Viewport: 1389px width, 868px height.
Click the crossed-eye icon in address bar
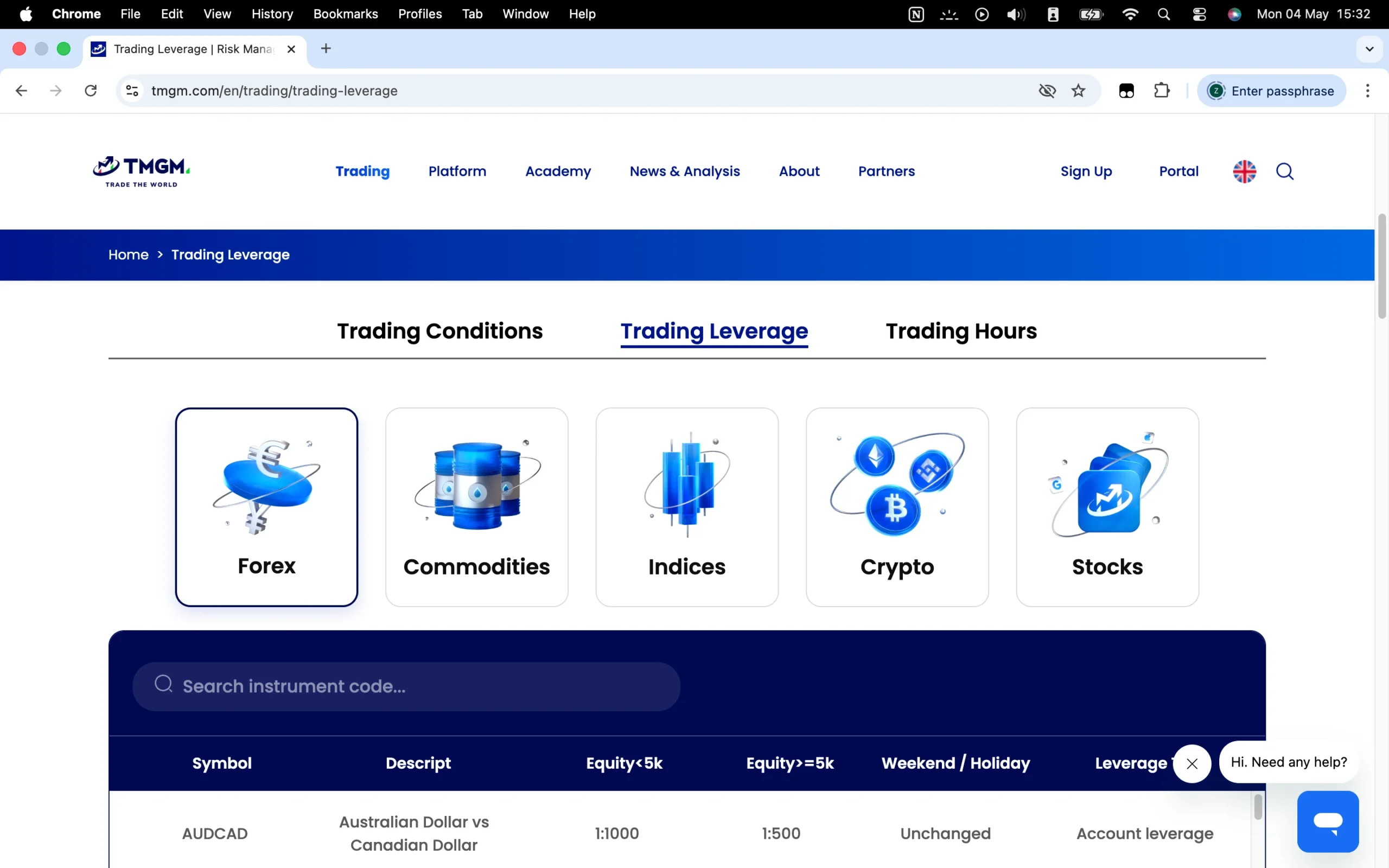[1047, 91]
